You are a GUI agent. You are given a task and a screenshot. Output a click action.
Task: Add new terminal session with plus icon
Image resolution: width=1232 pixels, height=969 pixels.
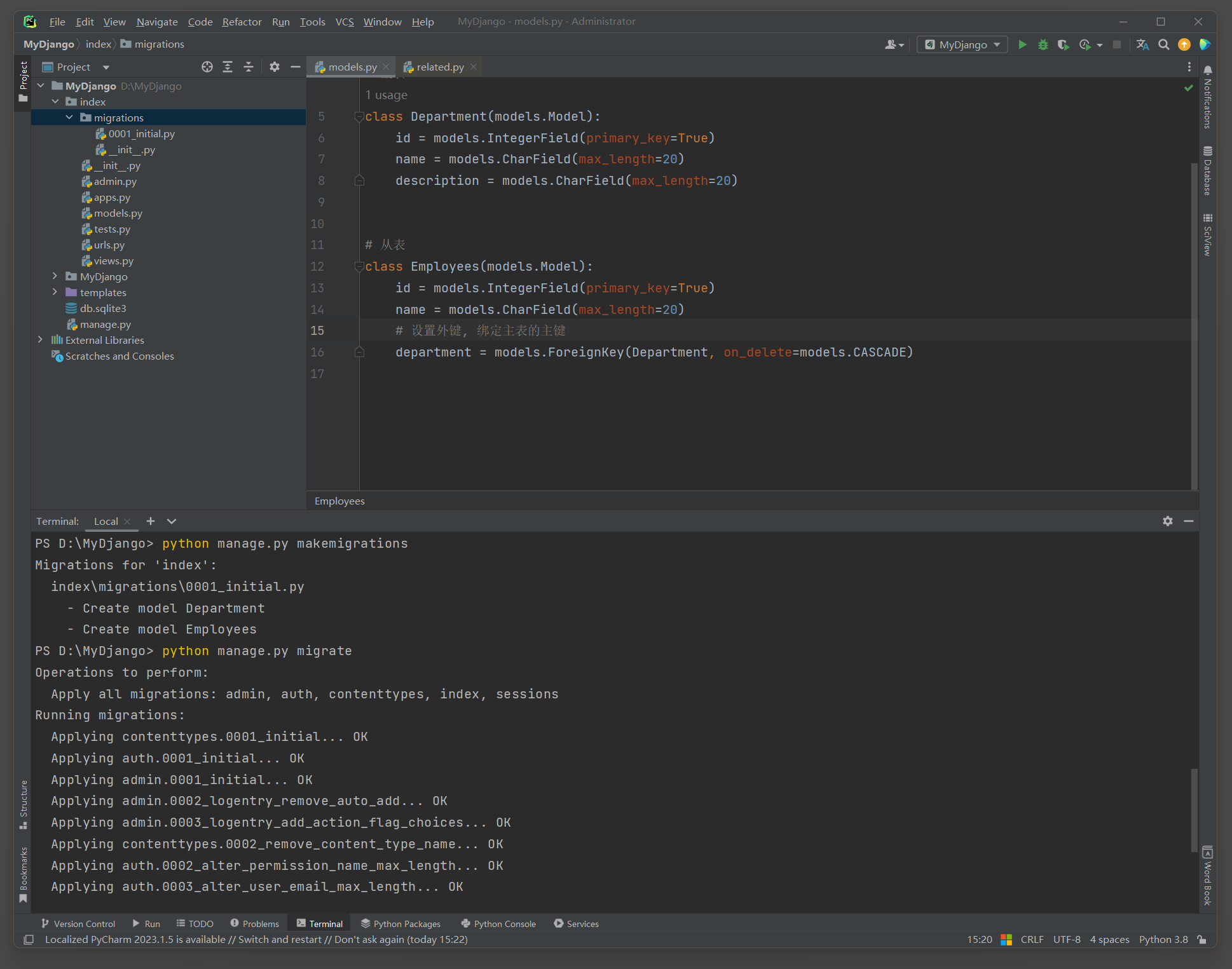pos(151,521)
